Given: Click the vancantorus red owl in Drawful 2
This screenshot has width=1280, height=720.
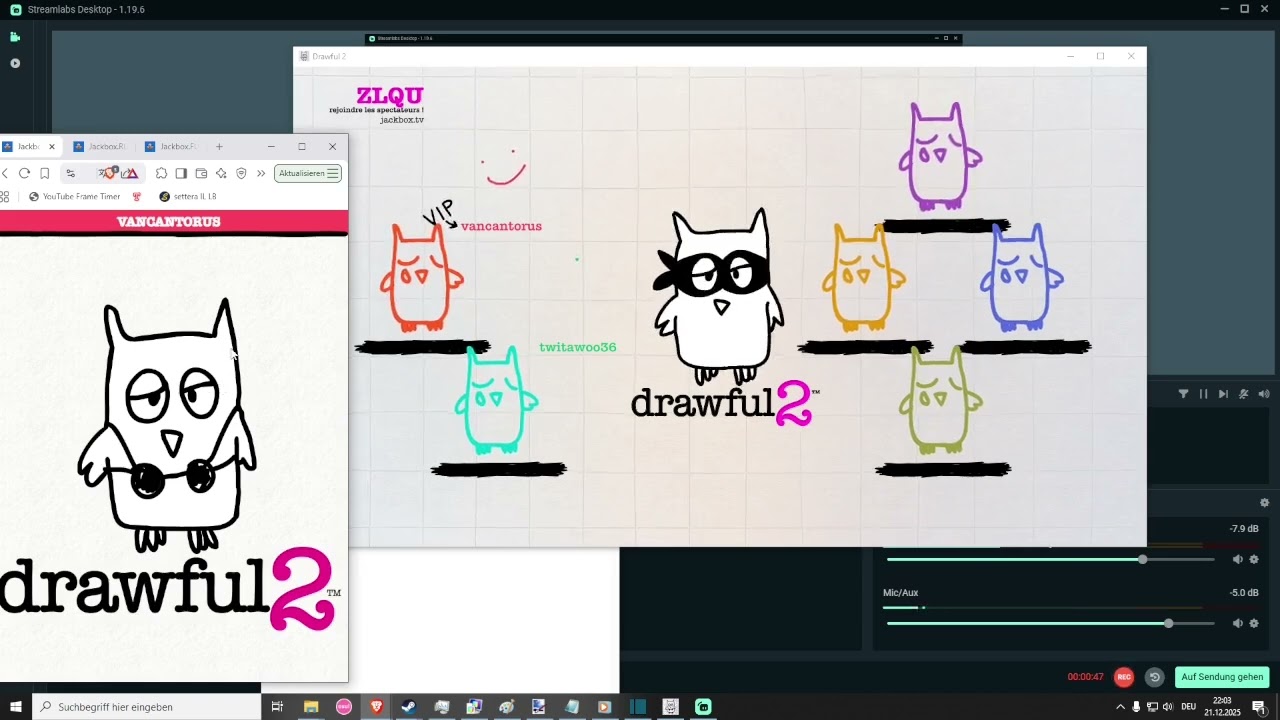Looking at the screenshot, I should coord(421,278).
